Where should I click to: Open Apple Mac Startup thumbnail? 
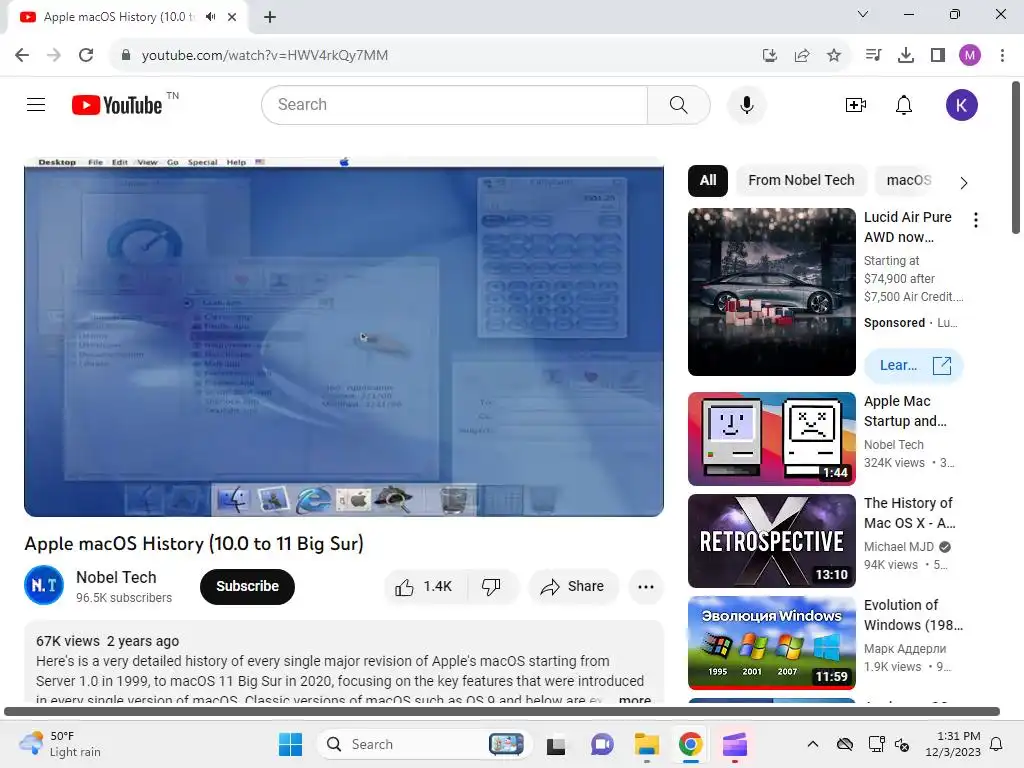pyautogui.click(x=772, y=439)
